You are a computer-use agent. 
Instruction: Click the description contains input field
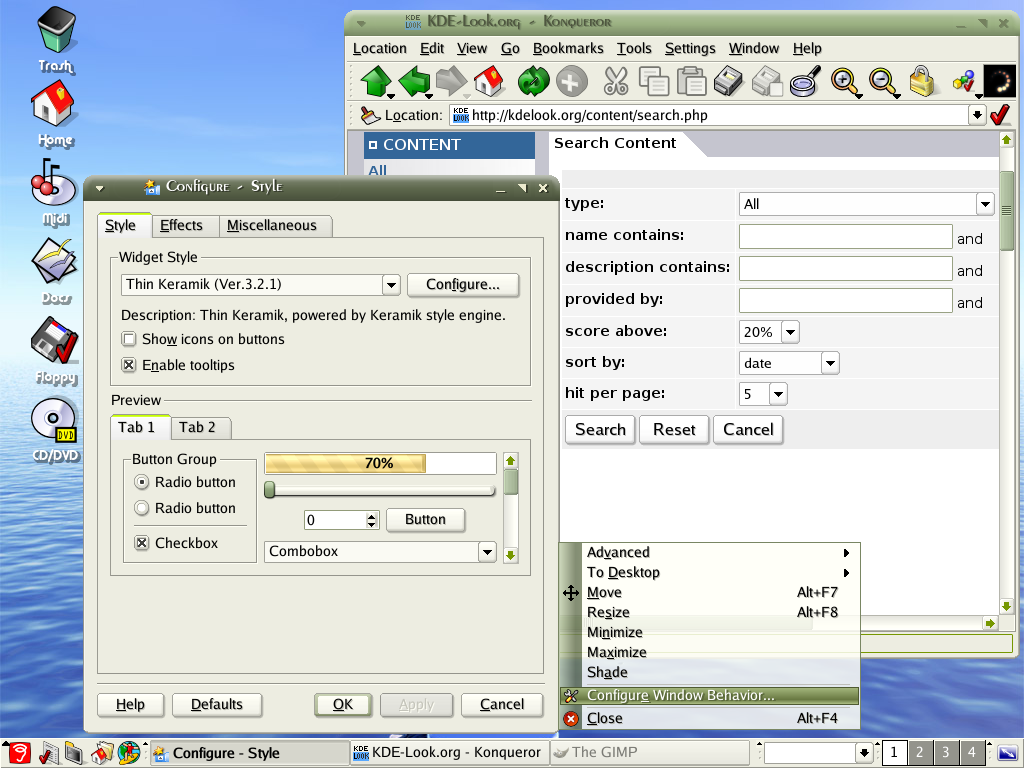click(x=845, y=268)
